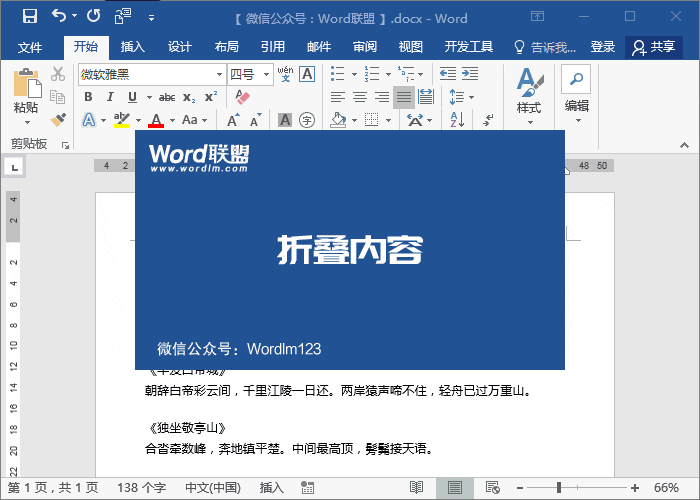Switch to the 审阅 ribbon tab

[x=365, y=46]
